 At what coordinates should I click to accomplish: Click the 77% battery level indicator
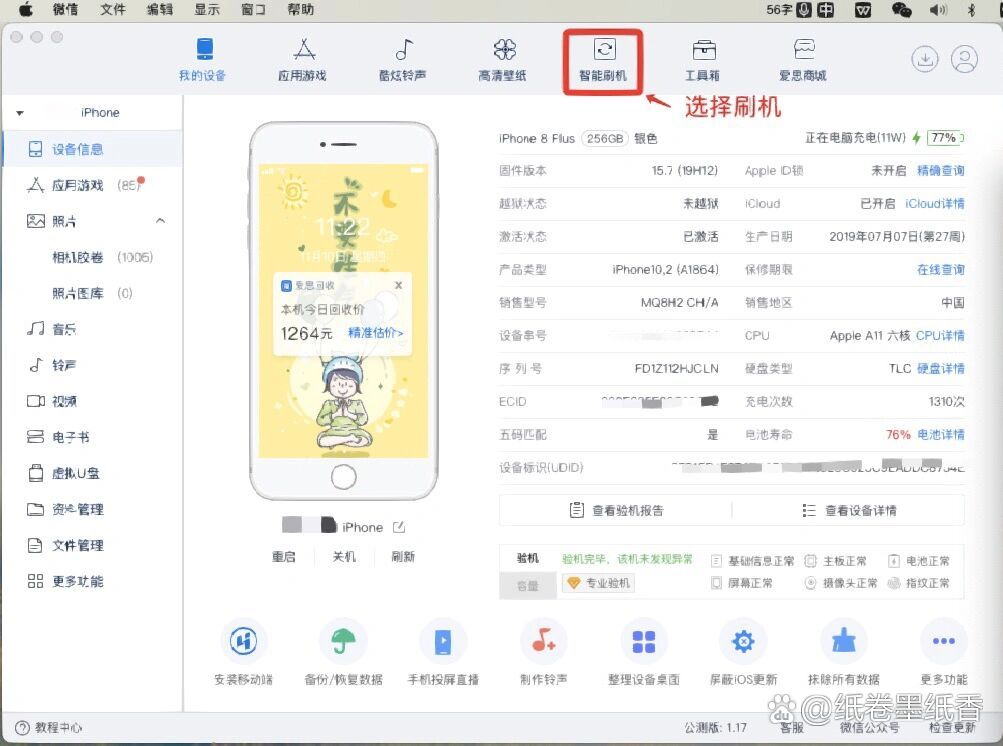click(x=944, y=138)
